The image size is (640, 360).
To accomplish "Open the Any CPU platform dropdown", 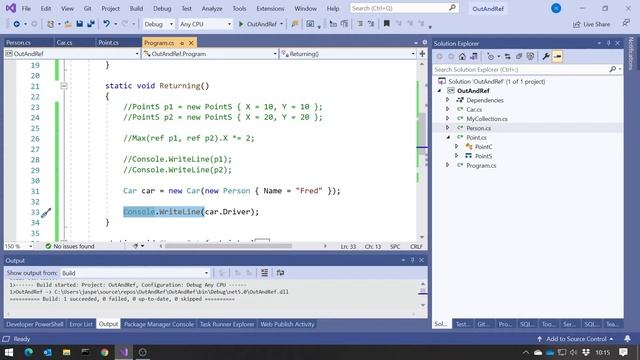I will click(x=205, y=24).
